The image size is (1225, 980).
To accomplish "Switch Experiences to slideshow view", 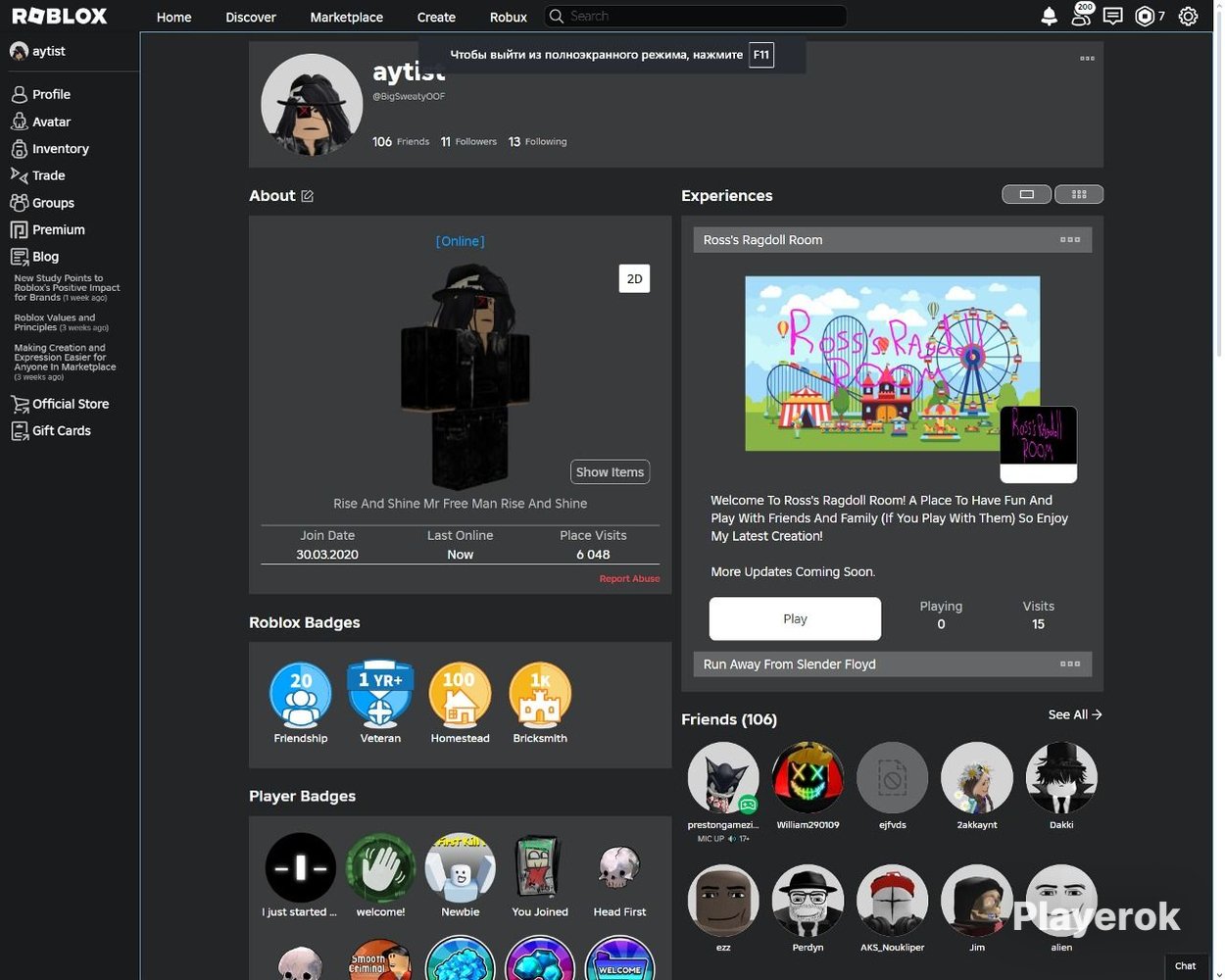I will [x=1026, y=194].
